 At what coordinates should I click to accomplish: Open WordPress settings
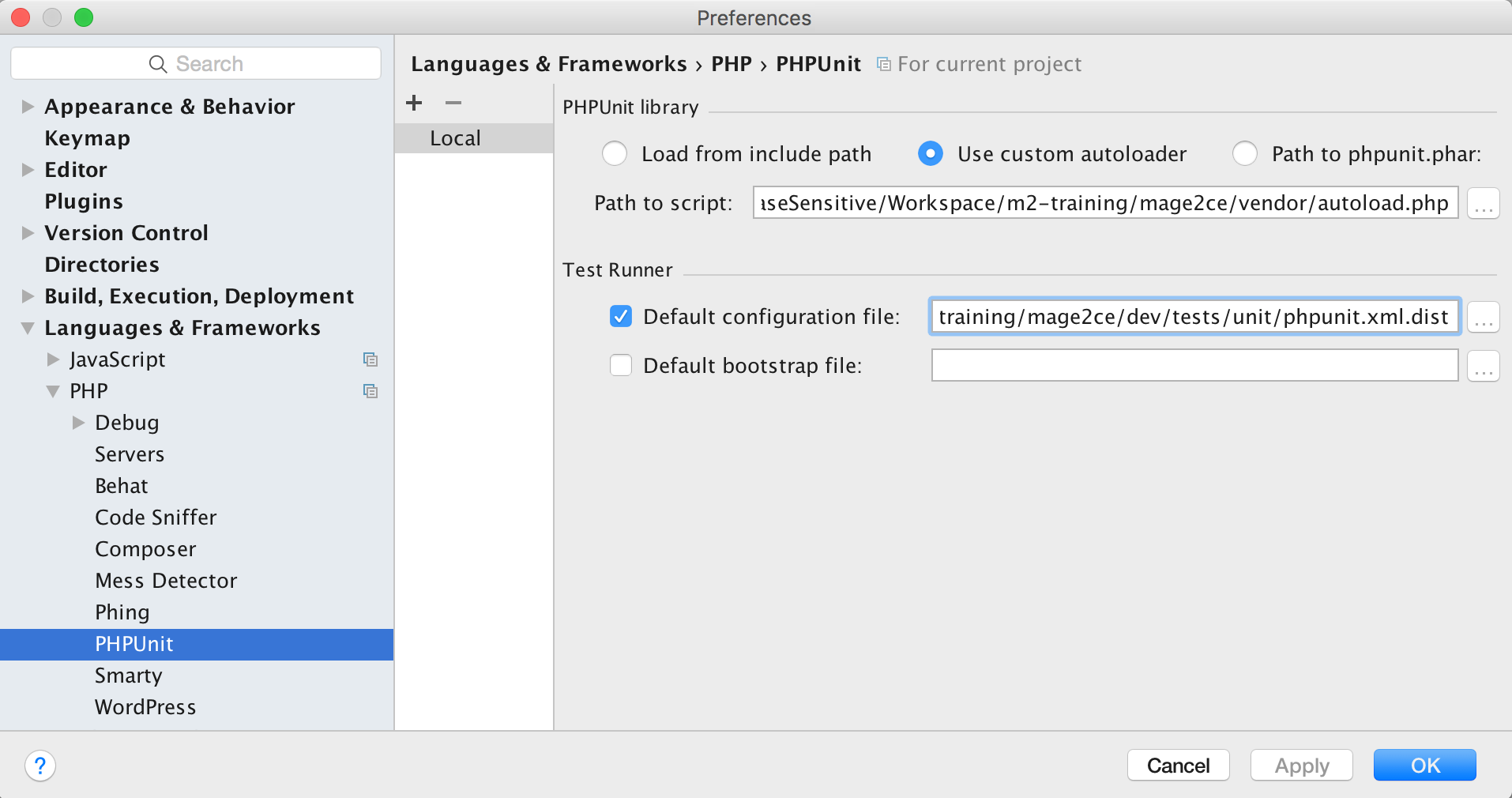(145, 707)
